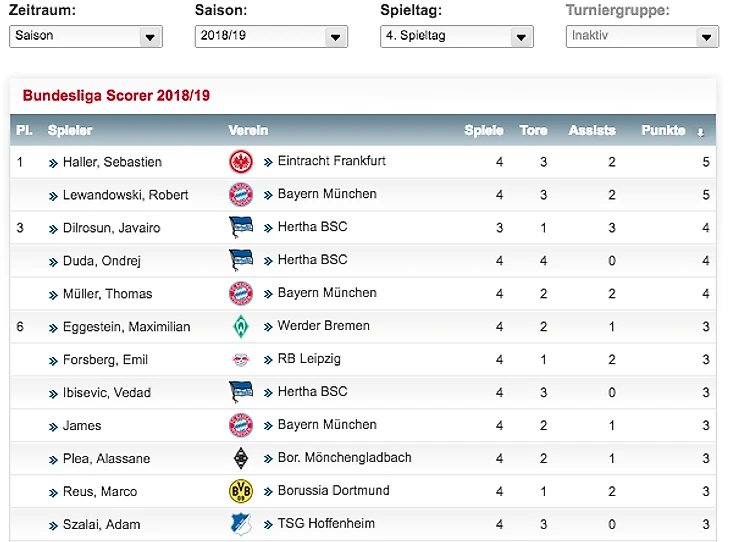The width and height of the screenshot is (730, 542).
Task: Click the Werder Bremen diamond logo
Action: [241, 327]
